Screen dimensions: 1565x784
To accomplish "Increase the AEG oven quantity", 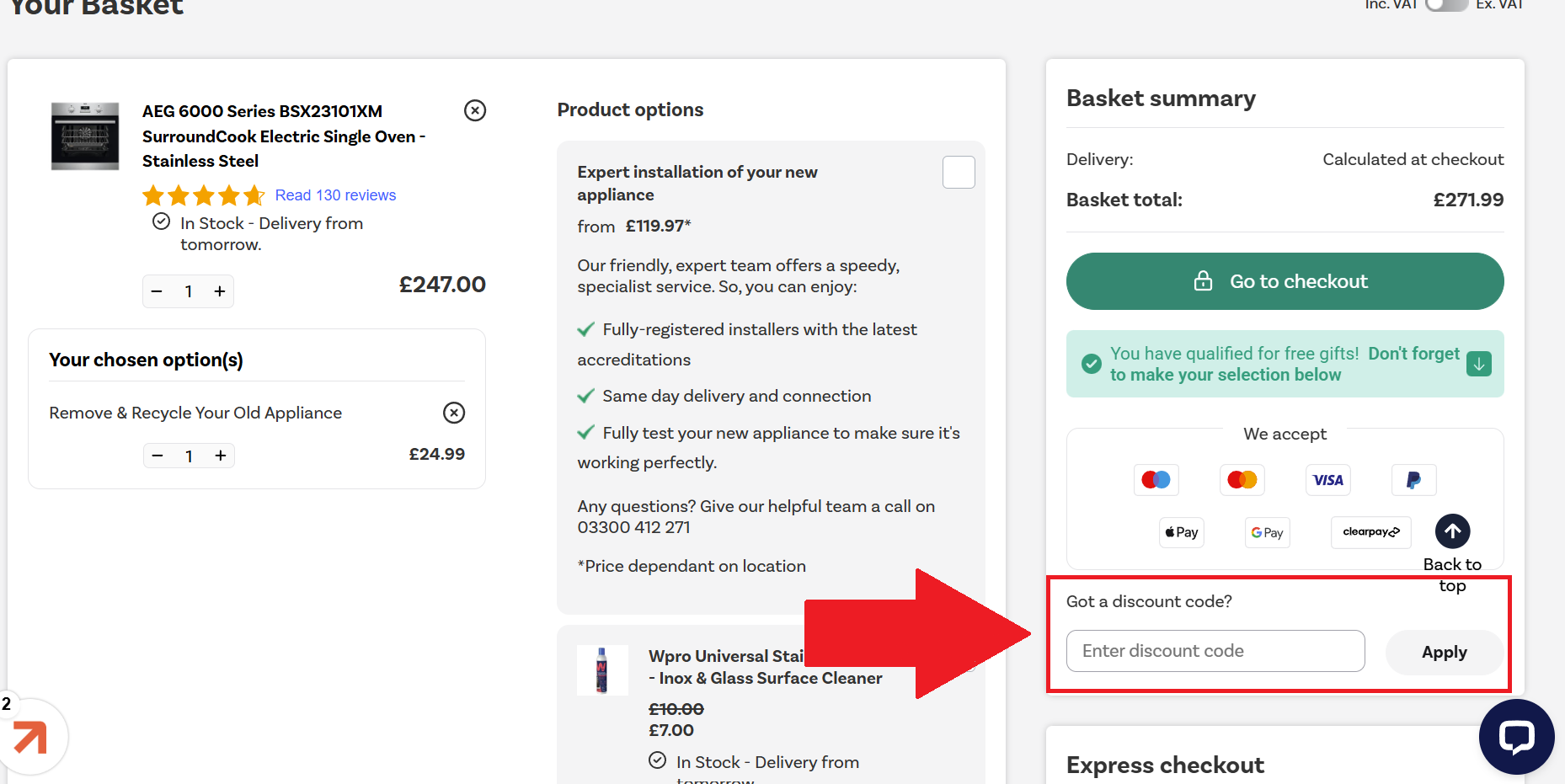I will point(220,291).
